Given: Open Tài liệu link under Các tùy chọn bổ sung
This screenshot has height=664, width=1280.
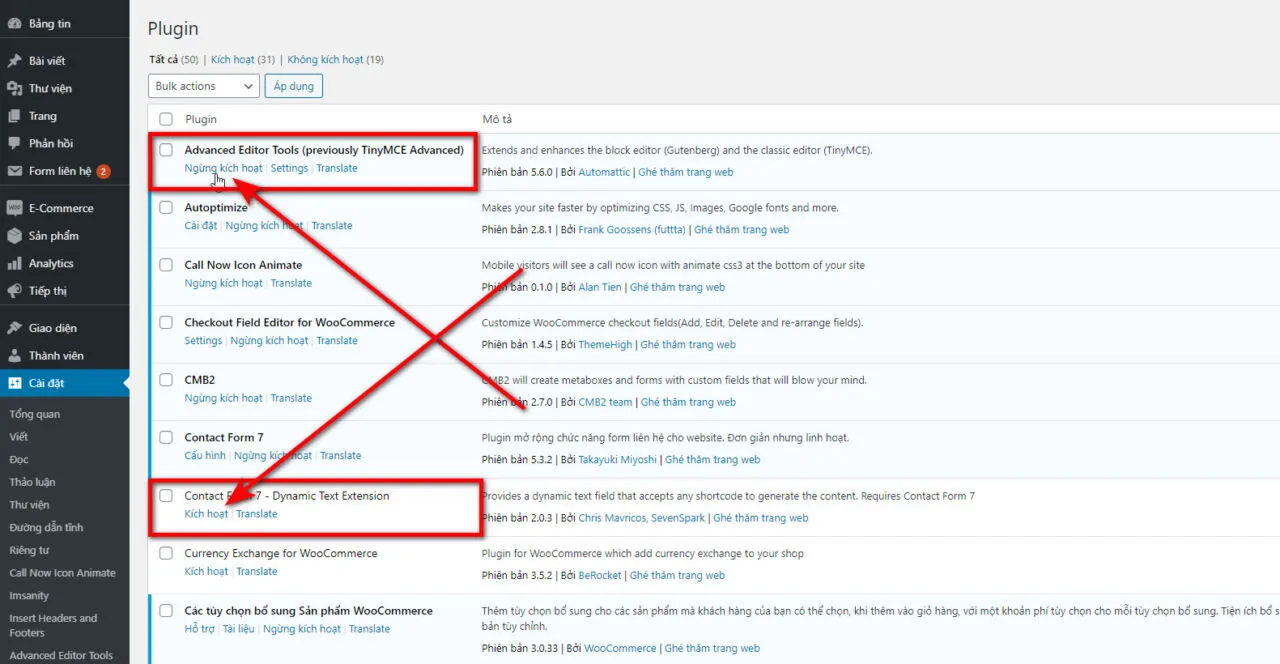Looking at the screenshot, I should [x=238, y=629].
